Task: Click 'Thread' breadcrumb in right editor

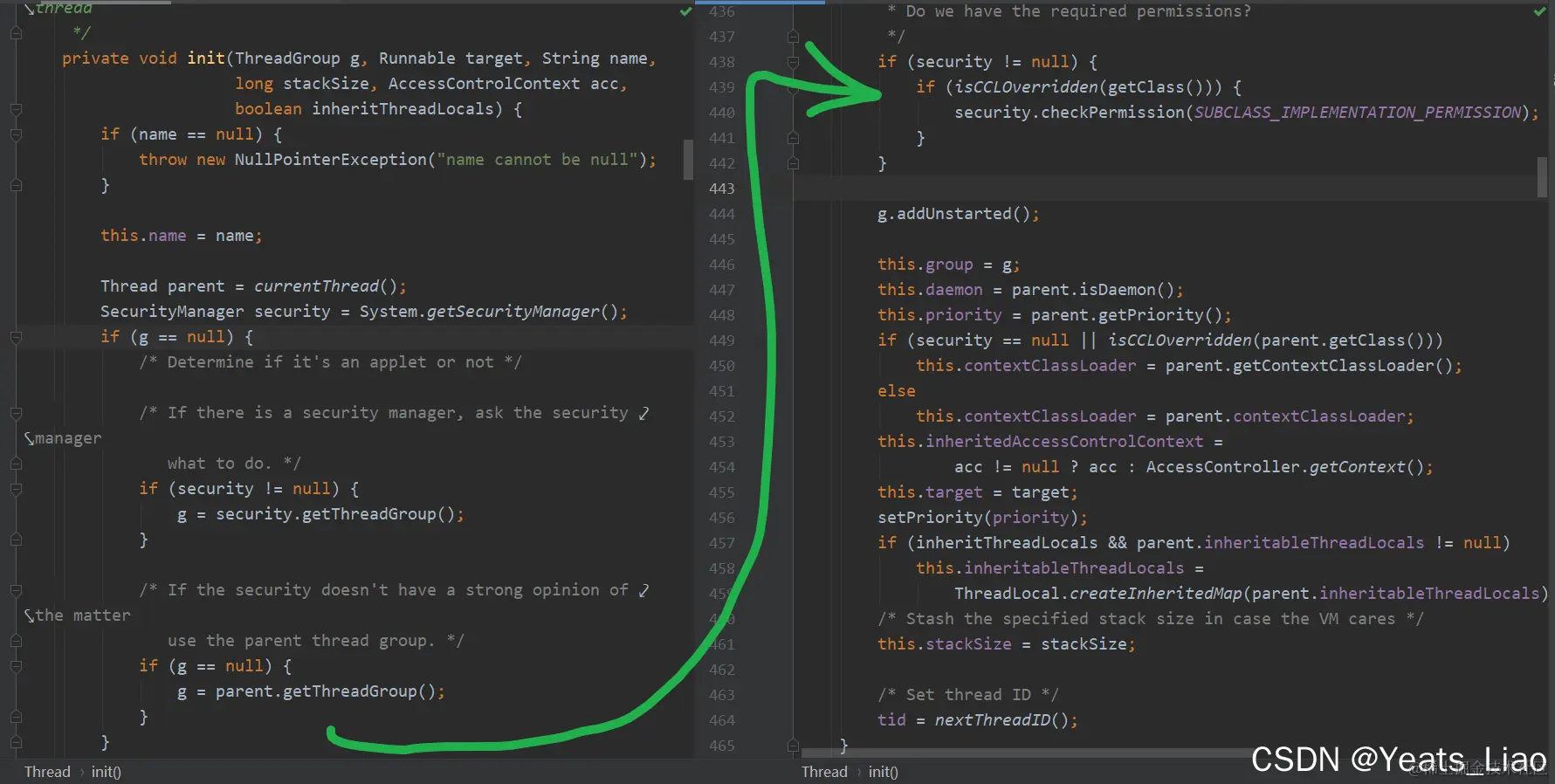Action: 824,772
